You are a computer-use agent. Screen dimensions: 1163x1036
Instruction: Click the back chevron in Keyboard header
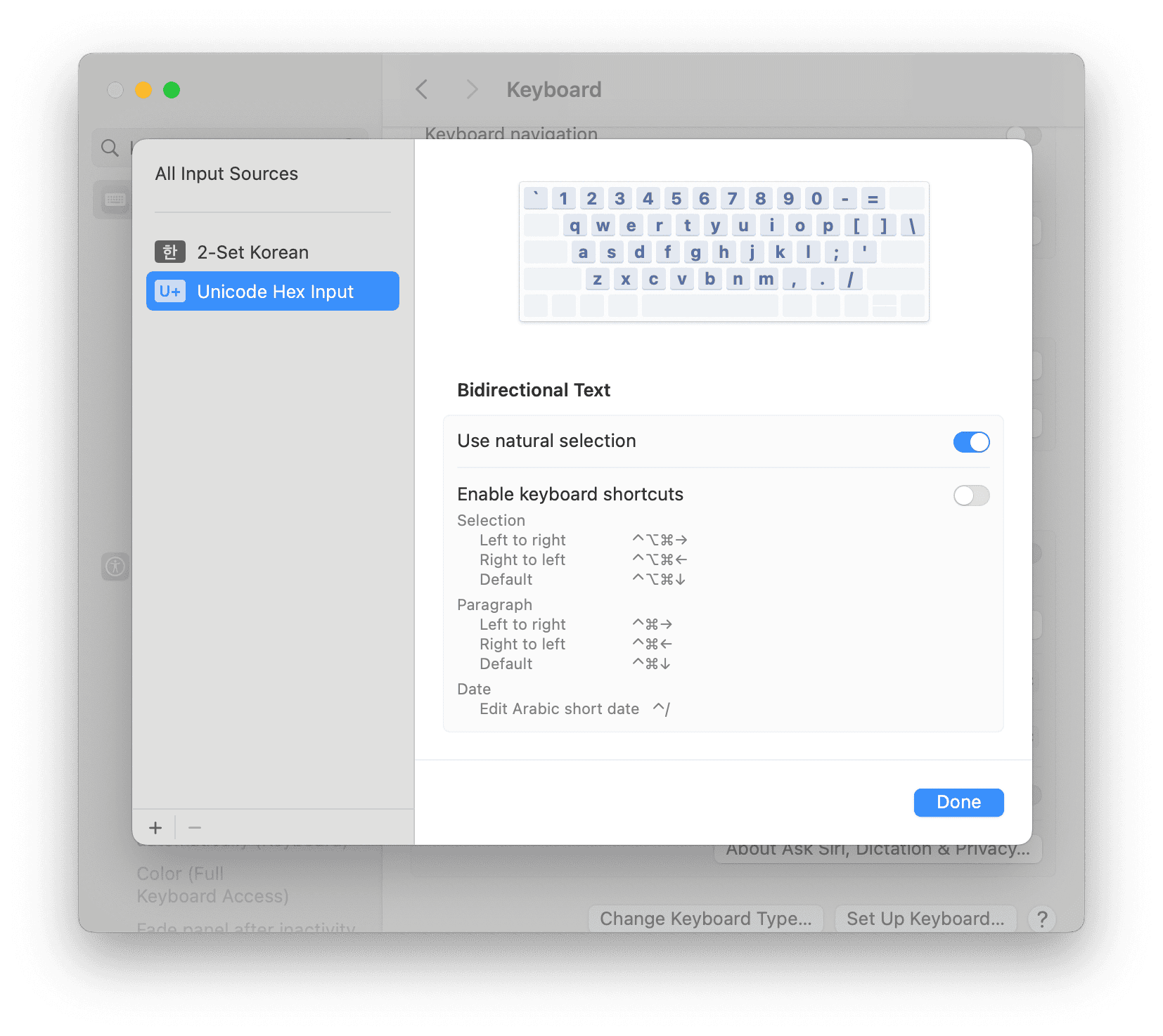422,89
